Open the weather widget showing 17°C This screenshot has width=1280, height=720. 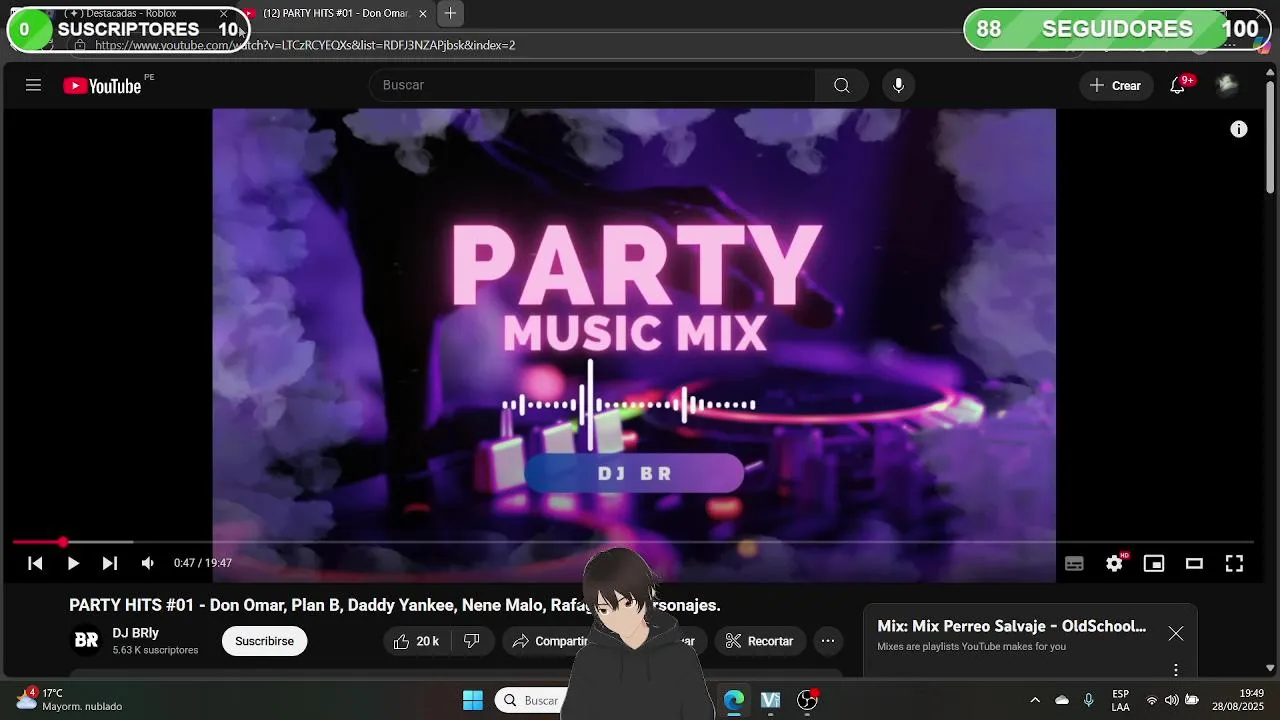69,699
